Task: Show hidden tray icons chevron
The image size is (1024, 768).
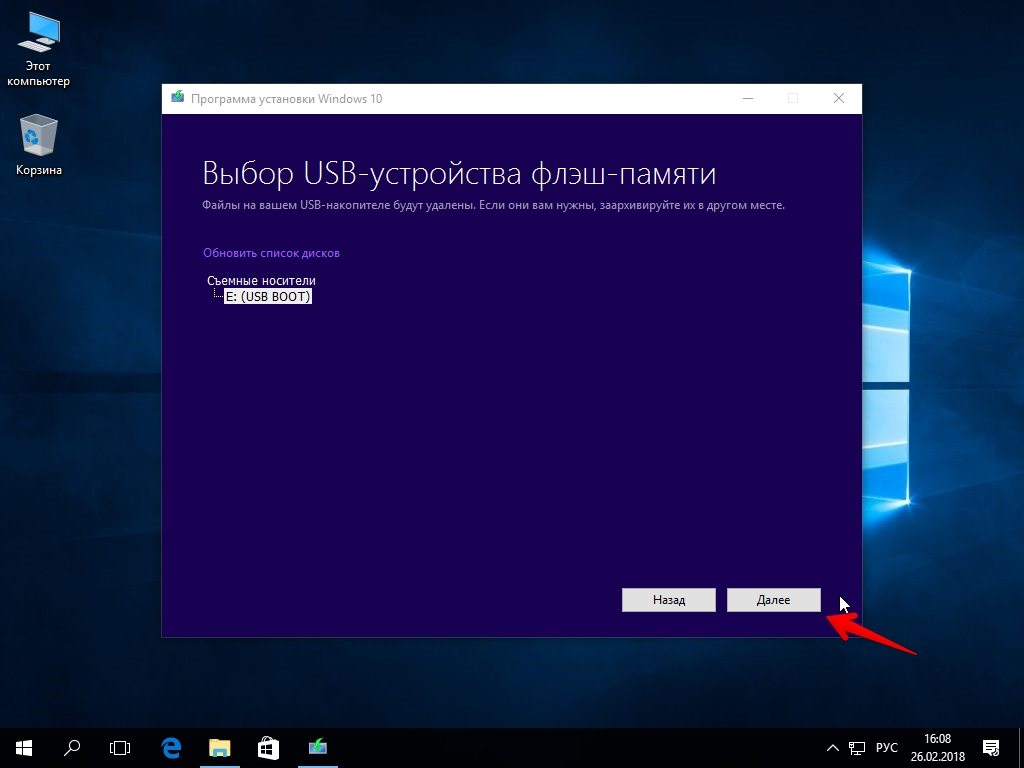Action: (833, 748)
